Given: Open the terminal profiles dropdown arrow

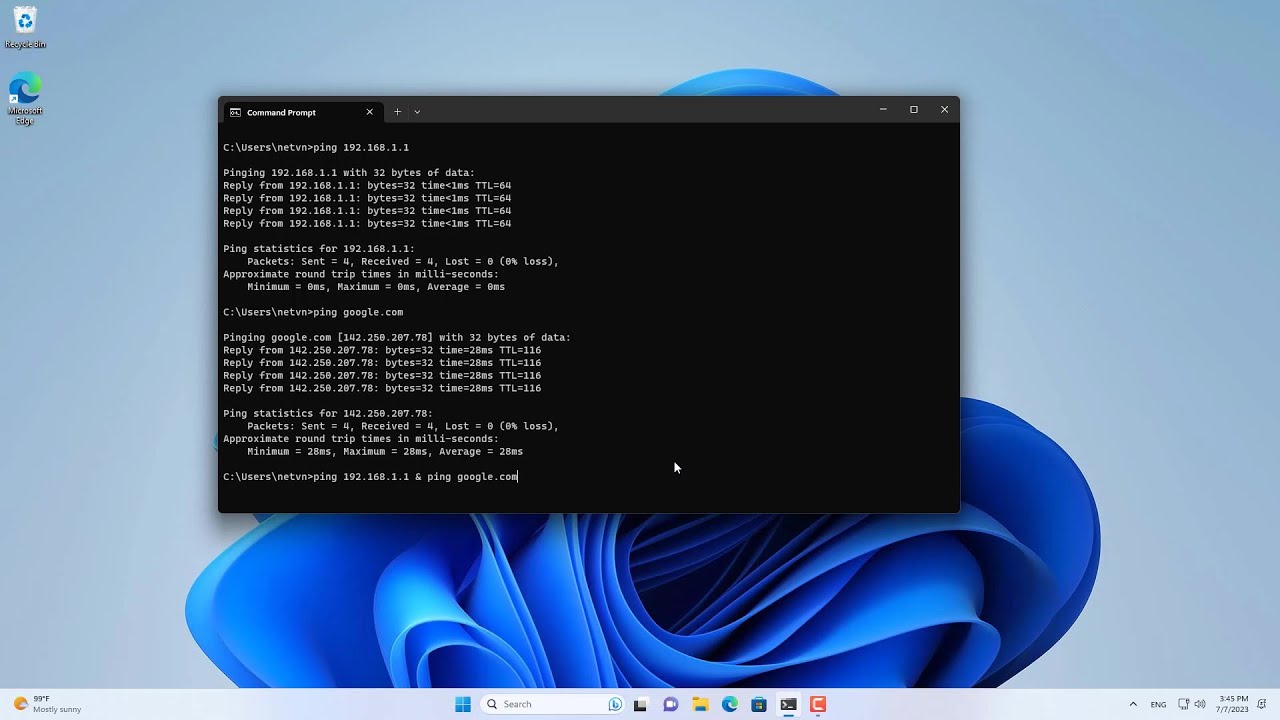Looking at the screenshot, I should 417,112.
